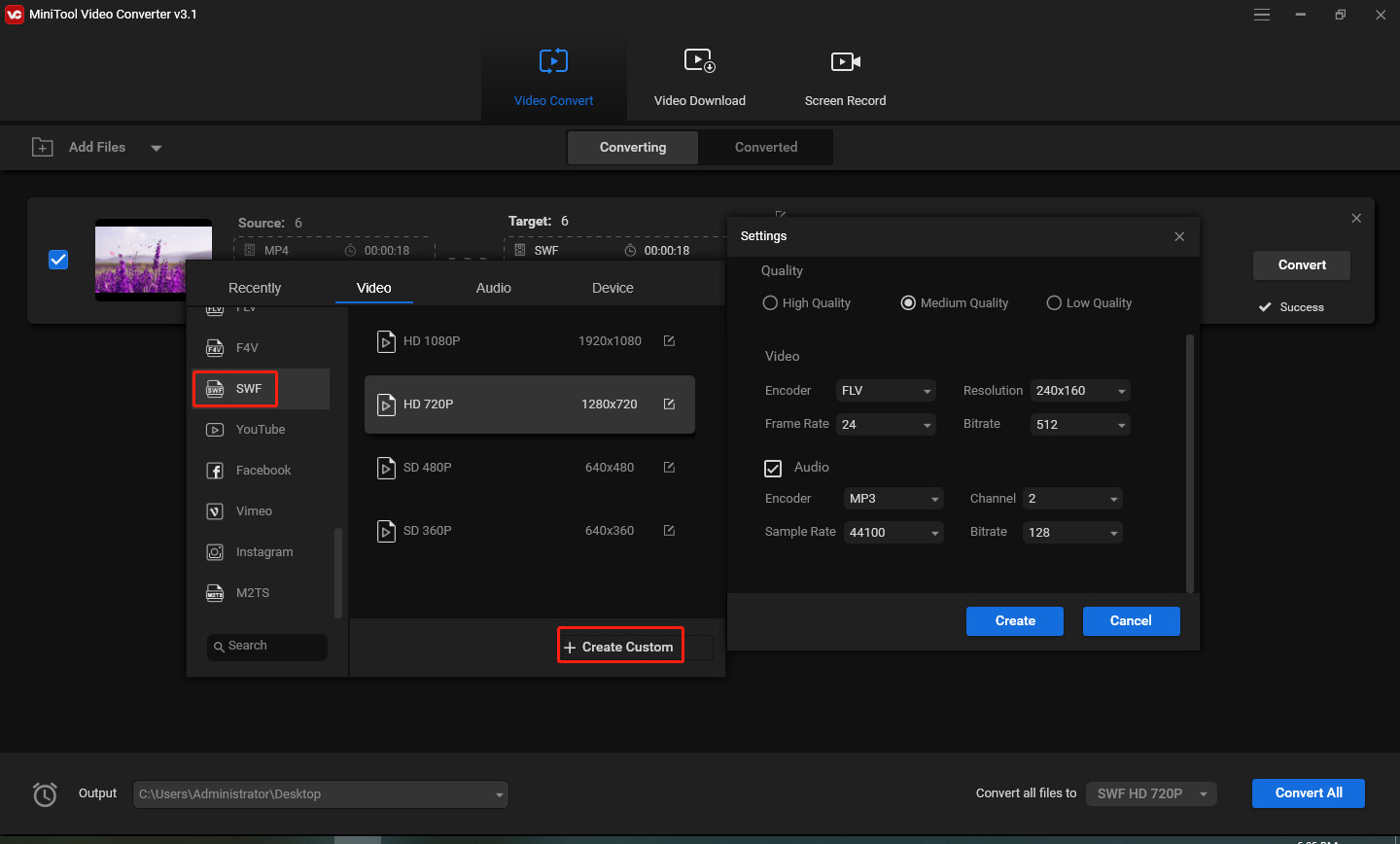Open the Channel 2 dropdown

pyautogui.click(x=1072, y=499)
